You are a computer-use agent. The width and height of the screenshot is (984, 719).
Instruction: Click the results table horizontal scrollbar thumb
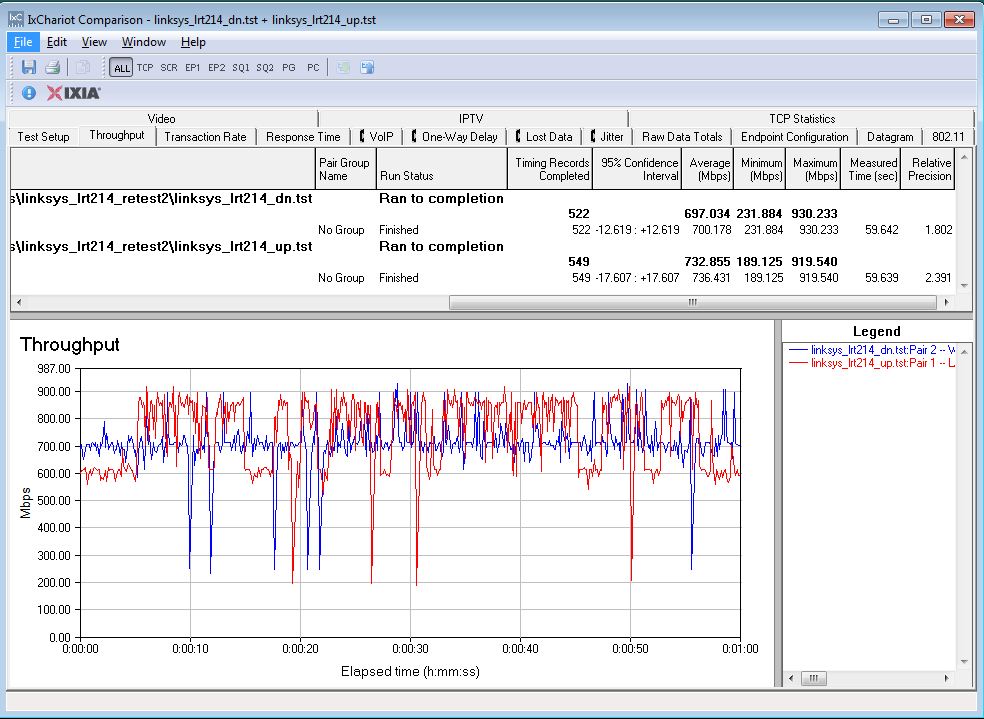692,302
